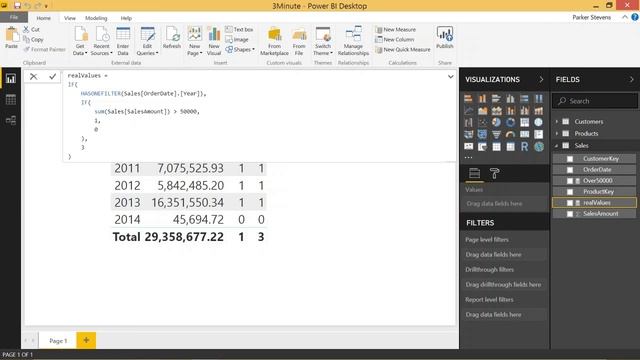Viewport: 640px width, 360px height.
Task: Click New Measure in Calculations
Action: 396,29
